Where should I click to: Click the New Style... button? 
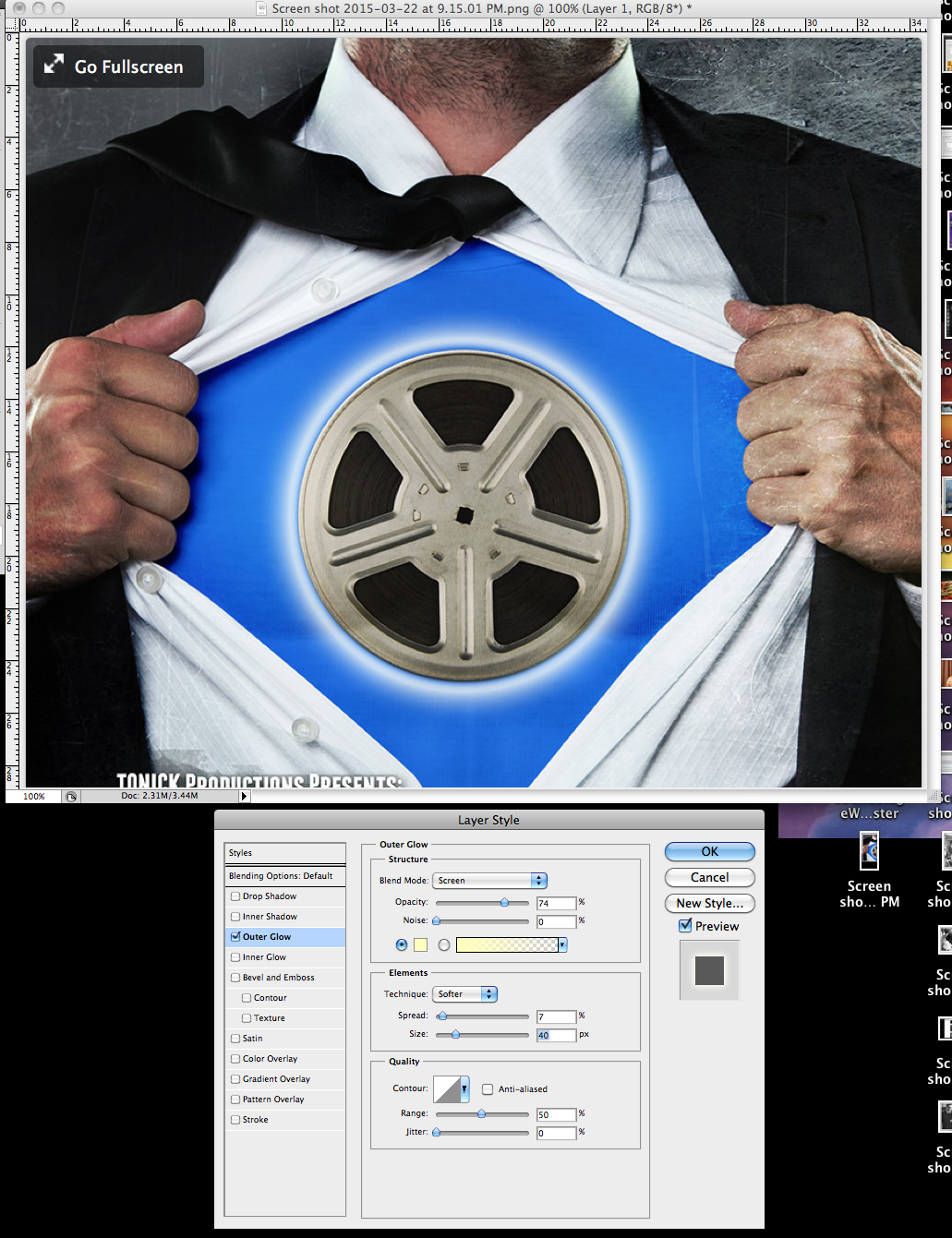tap(709, 903)
